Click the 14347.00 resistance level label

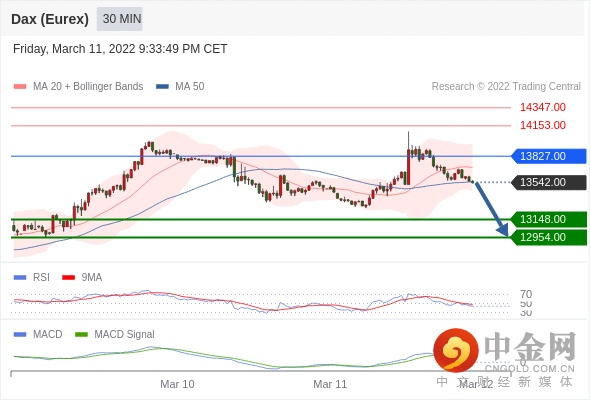point(543,107)
